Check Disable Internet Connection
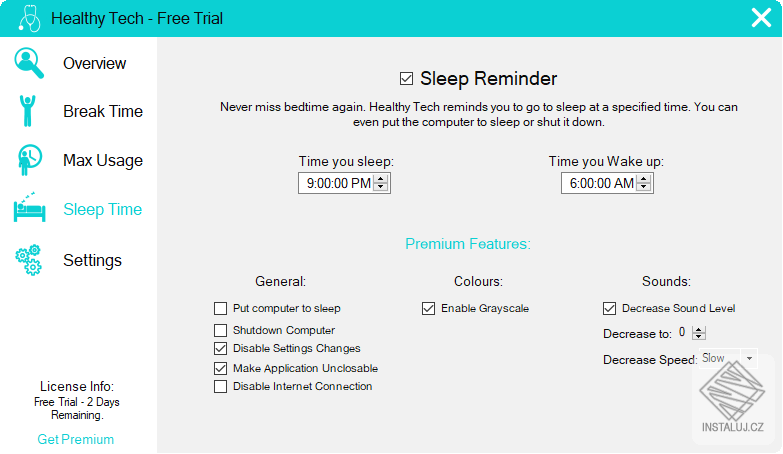Image resolution: width=783 pixels, height=454 pixels. 221,387
